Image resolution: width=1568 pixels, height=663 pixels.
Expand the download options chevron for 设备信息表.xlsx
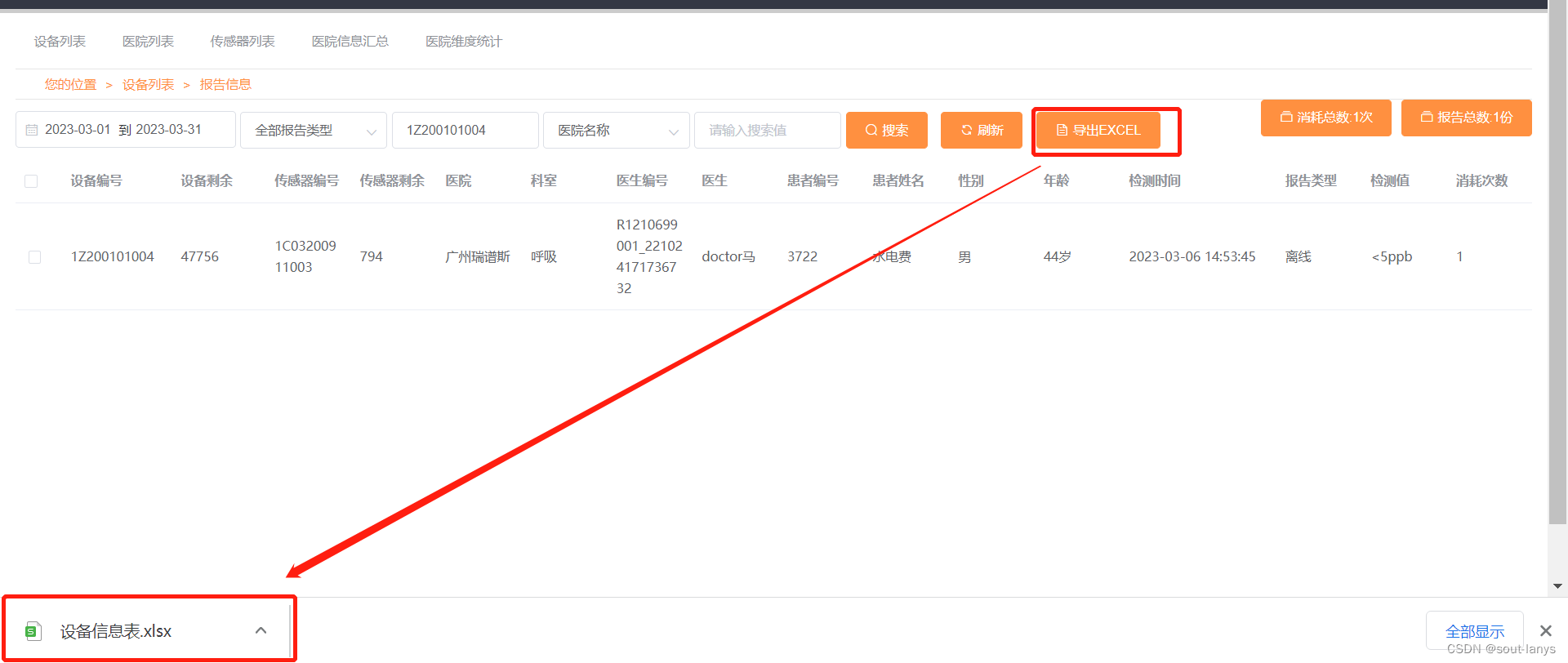[261, 630]
